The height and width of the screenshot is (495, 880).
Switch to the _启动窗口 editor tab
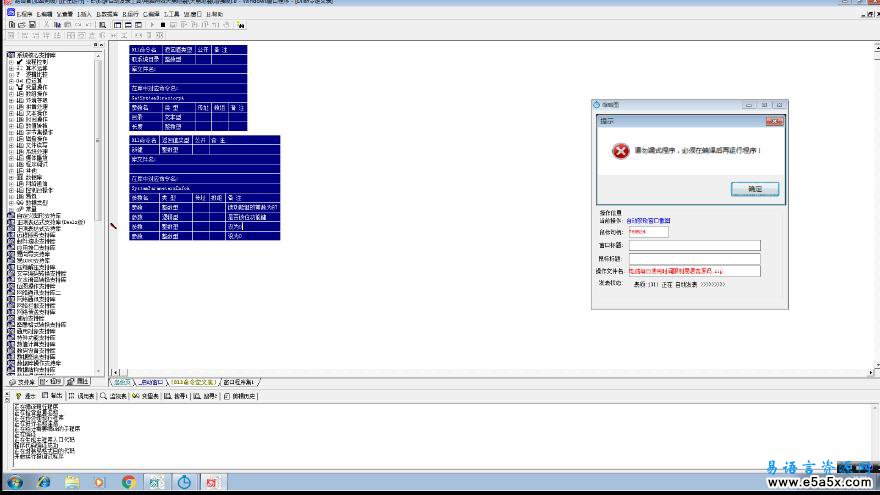150,382
